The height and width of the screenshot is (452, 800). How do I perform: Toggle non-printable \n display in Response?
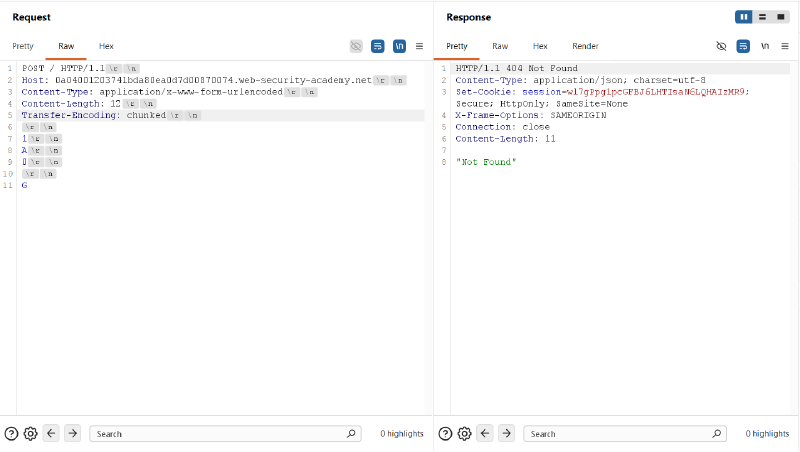click(765, 46)
